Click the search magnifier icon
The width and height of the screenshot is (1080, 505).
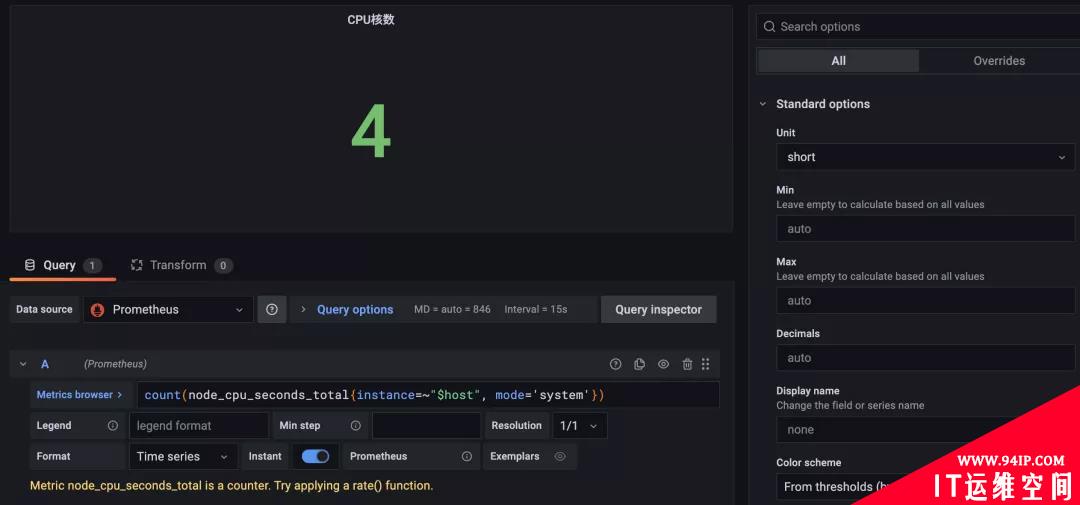[x=769, y=27]
